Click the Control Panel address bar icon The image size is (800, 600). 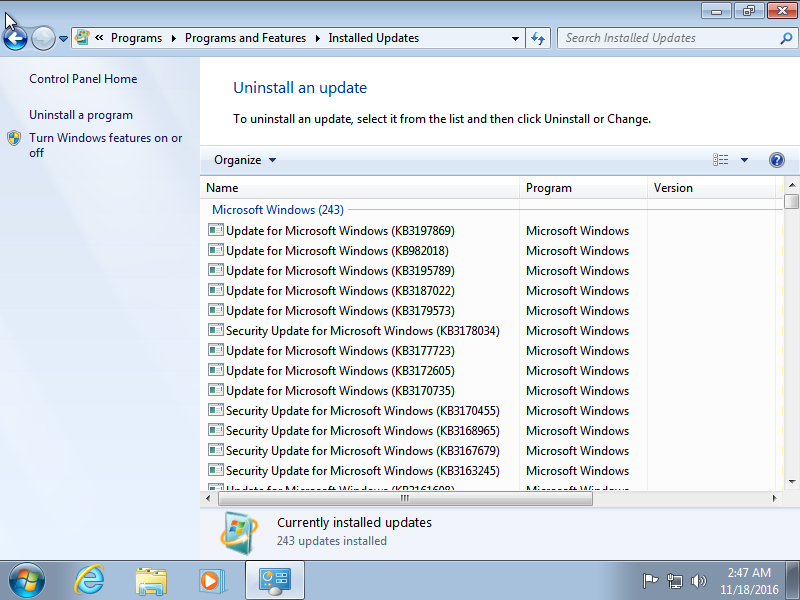click(82, 37)
